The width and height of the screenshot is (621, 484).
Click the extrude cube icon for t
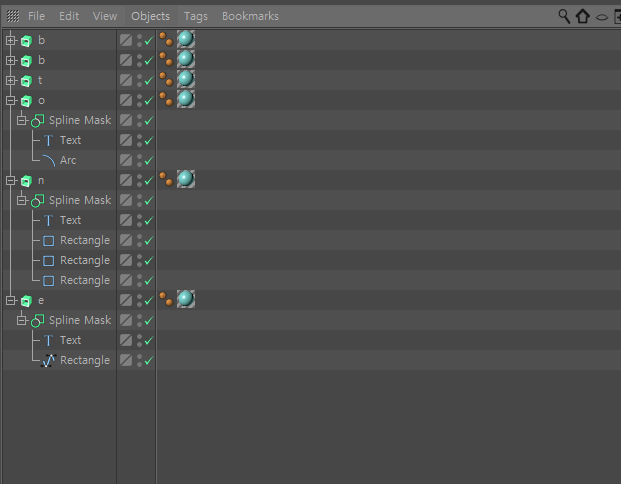[x=27, y=81]
